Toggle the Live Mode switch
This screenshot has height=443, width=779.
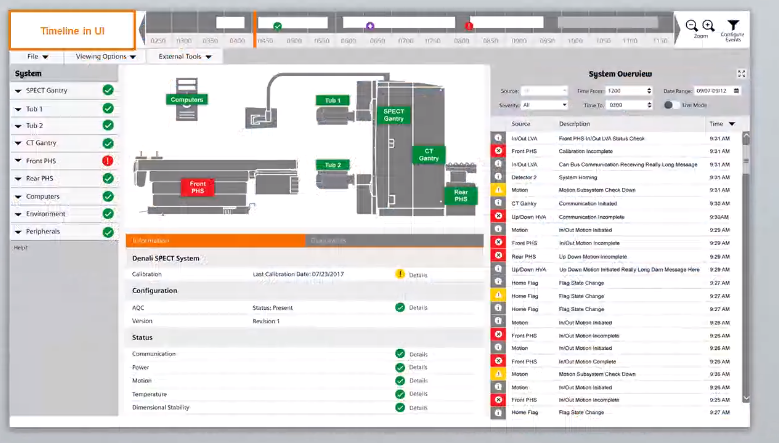click(x=670, y=105)
